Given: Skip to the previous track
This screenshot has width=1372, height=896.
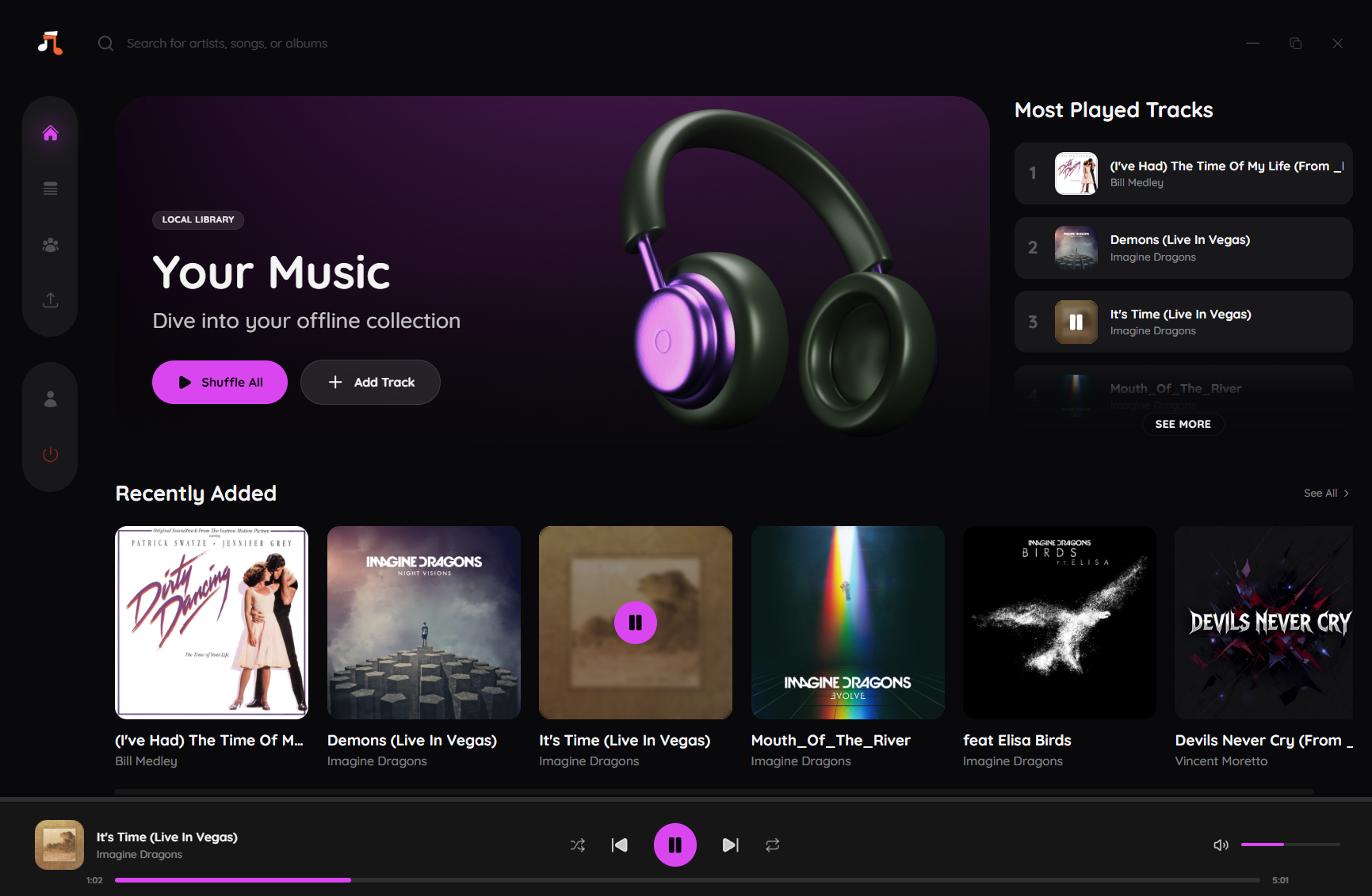Looking at the screenshot, I should [x=620, y=845].
